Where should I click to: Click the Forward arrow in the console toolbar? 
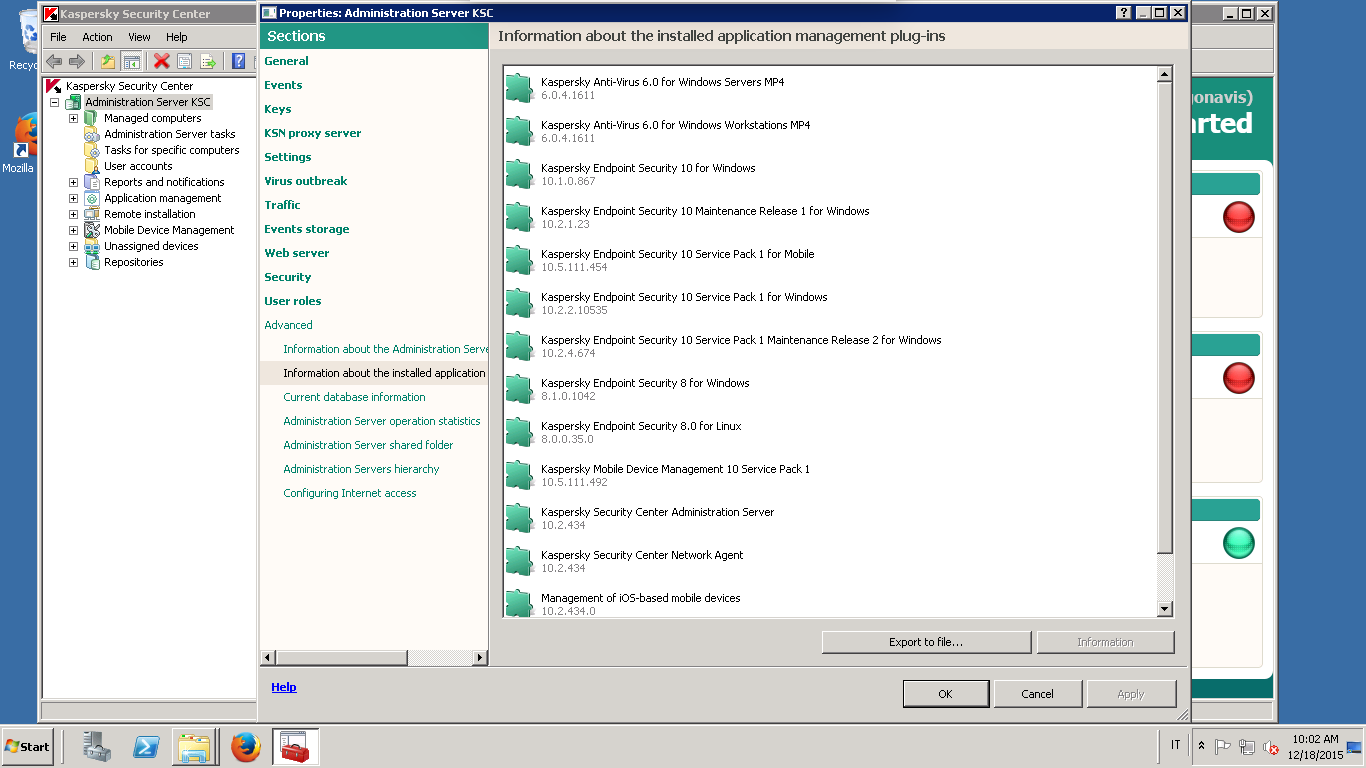coord(76,61)
